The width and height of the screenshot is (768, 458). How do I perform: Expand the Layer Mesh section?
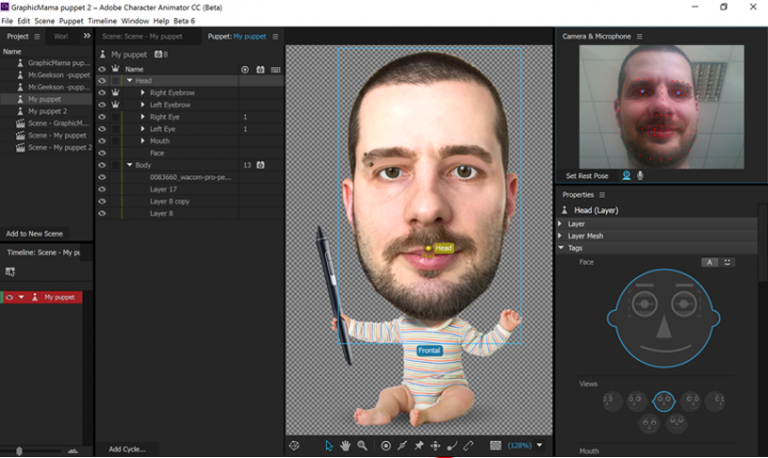click(x=560, y=236)
